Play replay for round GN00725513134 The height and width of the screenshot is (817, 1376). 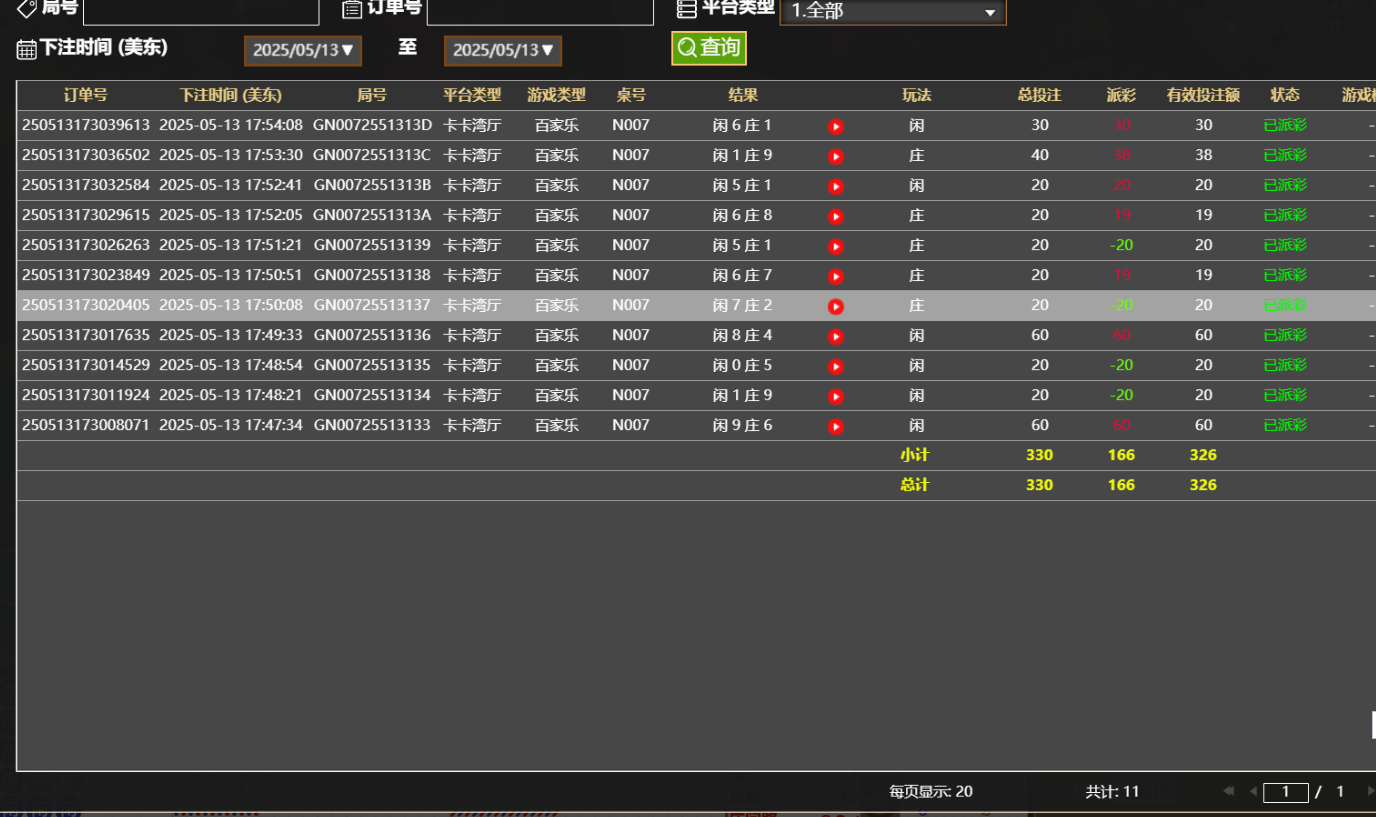tap(836, 396)
